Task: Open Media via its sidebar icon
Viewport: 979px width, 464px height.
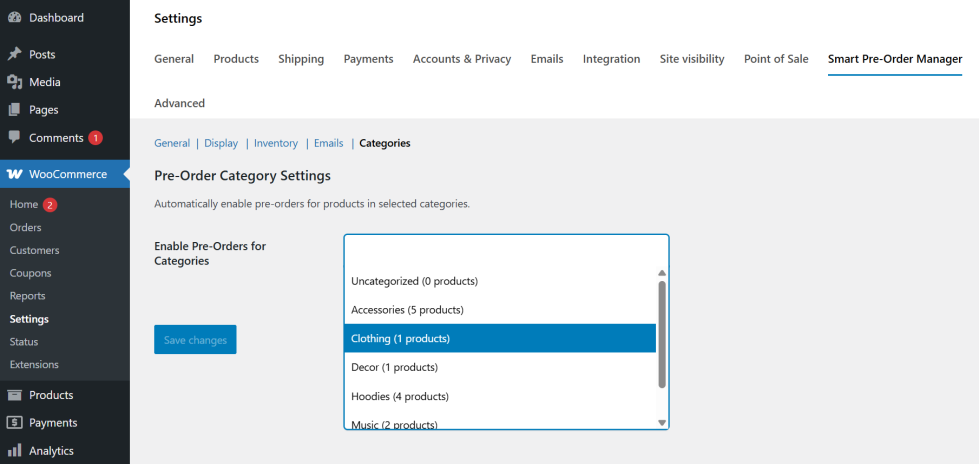Action: [14, 82]
